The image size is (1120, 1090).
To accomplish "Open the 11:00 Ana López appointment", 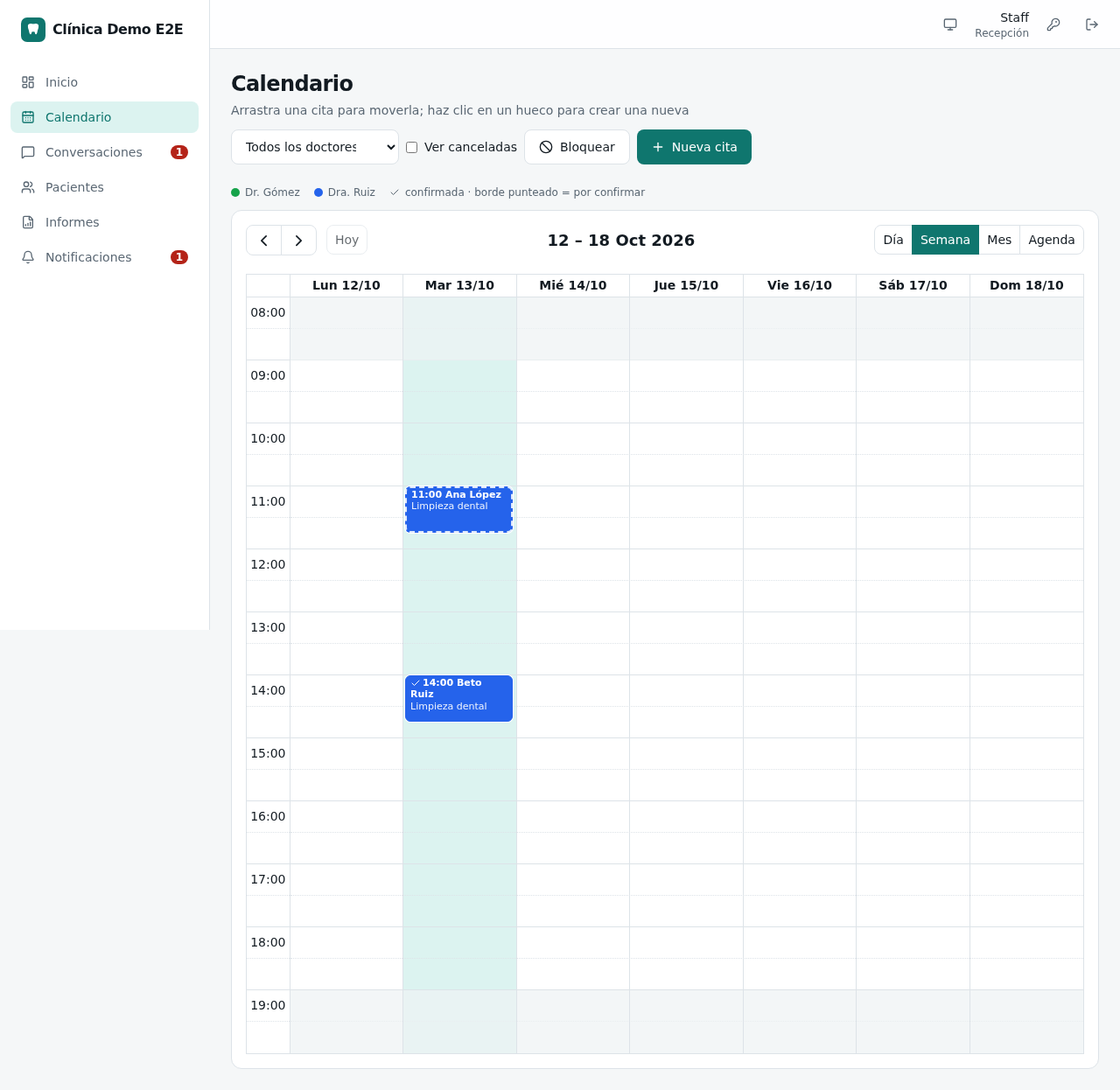I will pos(458,509).
